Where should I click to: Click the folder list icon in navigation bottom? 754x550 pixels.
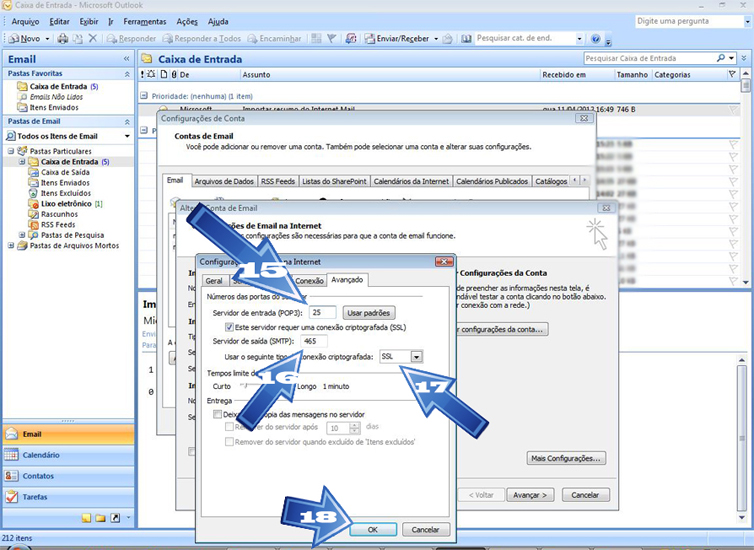click(x=101, y=518)
